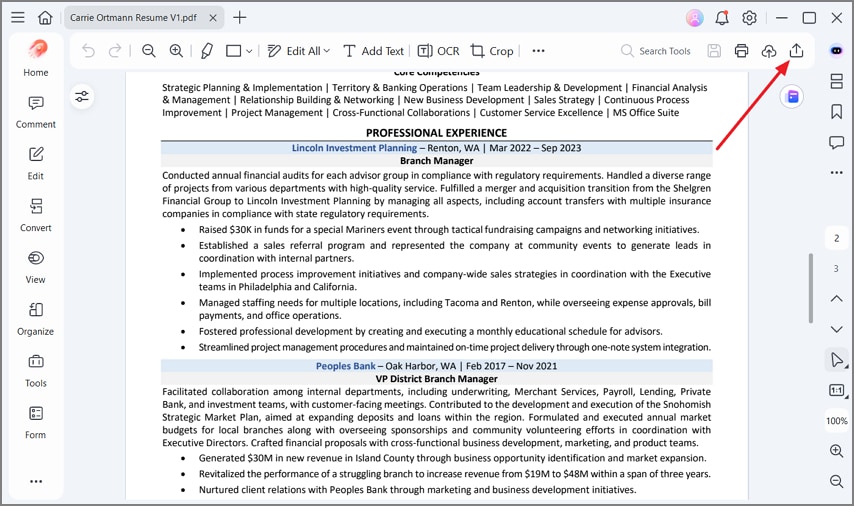
Task: Zoom out using toolbar magnifier
Action: click(x=149, y=51)
